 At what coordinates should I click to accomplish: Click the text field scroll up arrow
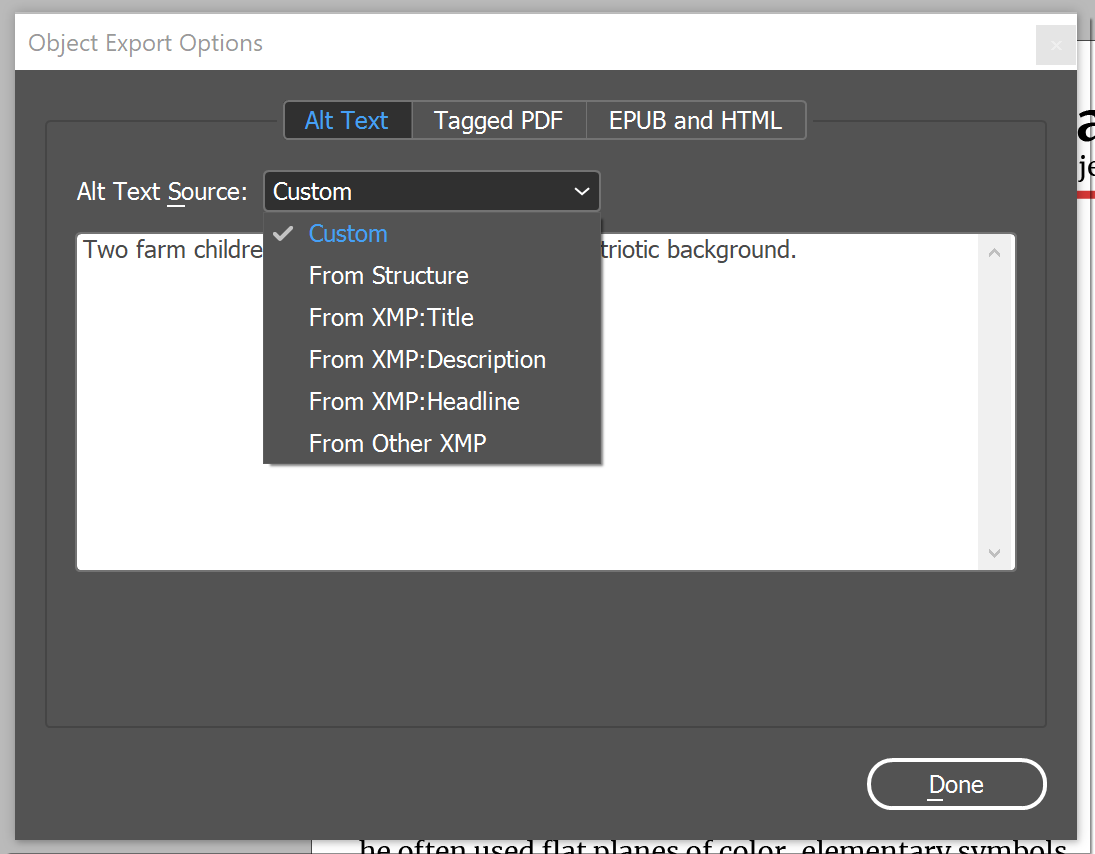(x=994, y=253)
